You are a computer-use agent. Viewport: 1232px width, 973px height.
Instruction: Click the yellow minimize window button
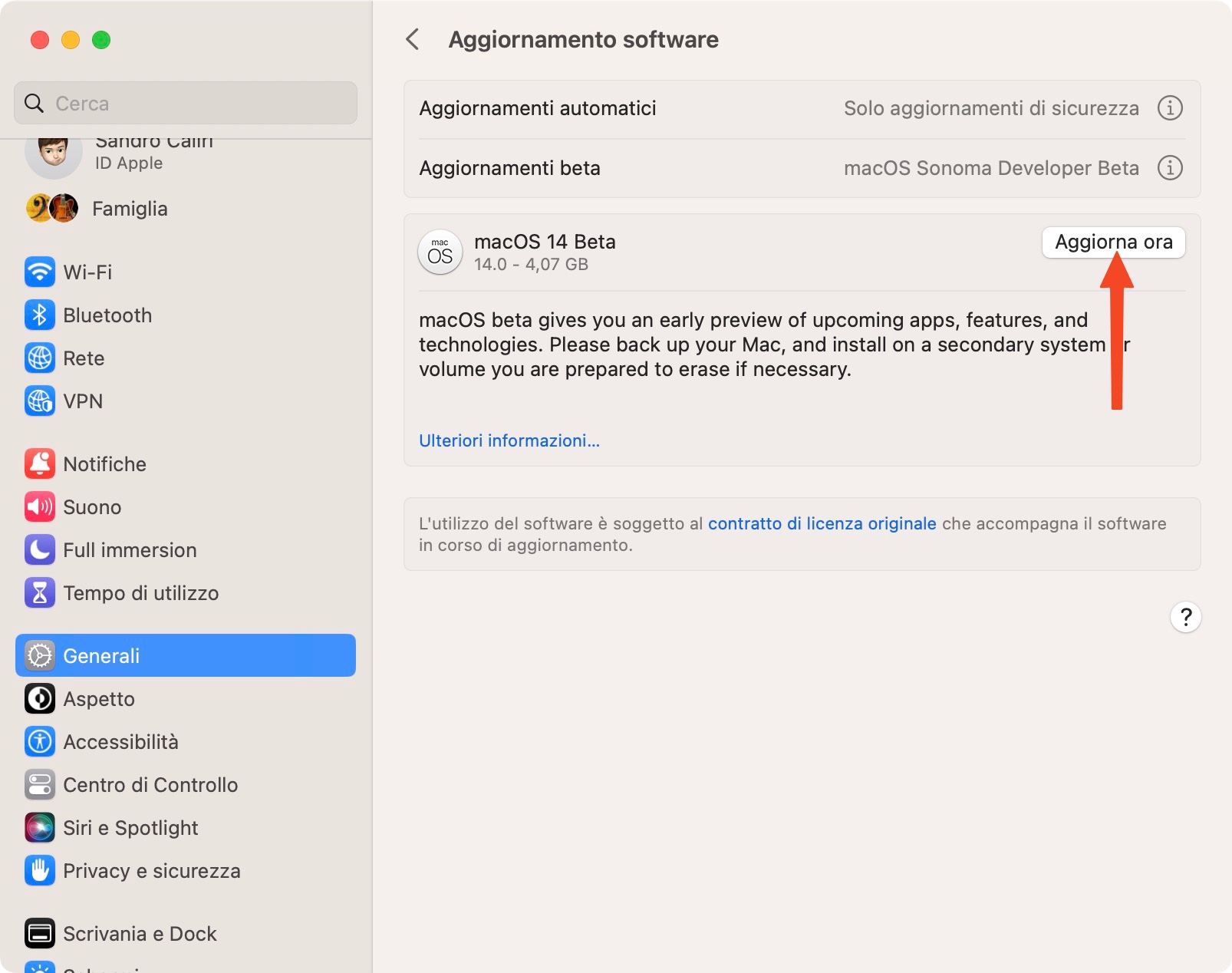(x=71, y=39)
